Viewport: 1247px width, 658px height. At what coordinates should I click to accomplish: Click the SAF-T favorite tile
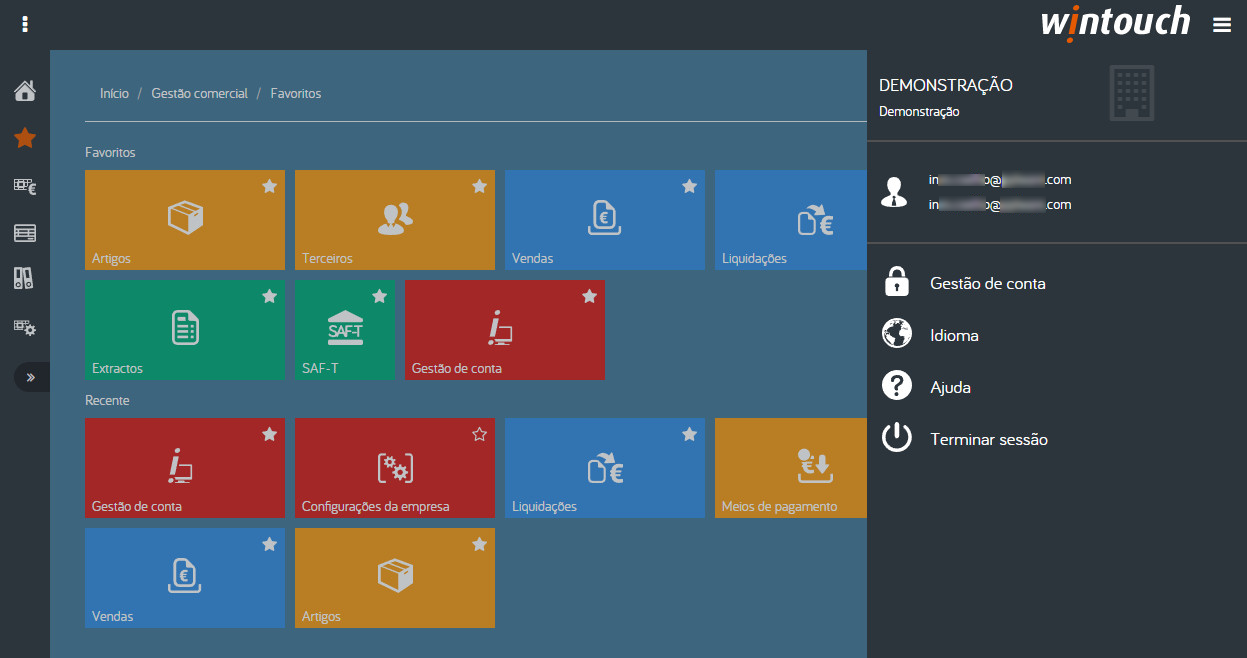(x=345, y=330)
